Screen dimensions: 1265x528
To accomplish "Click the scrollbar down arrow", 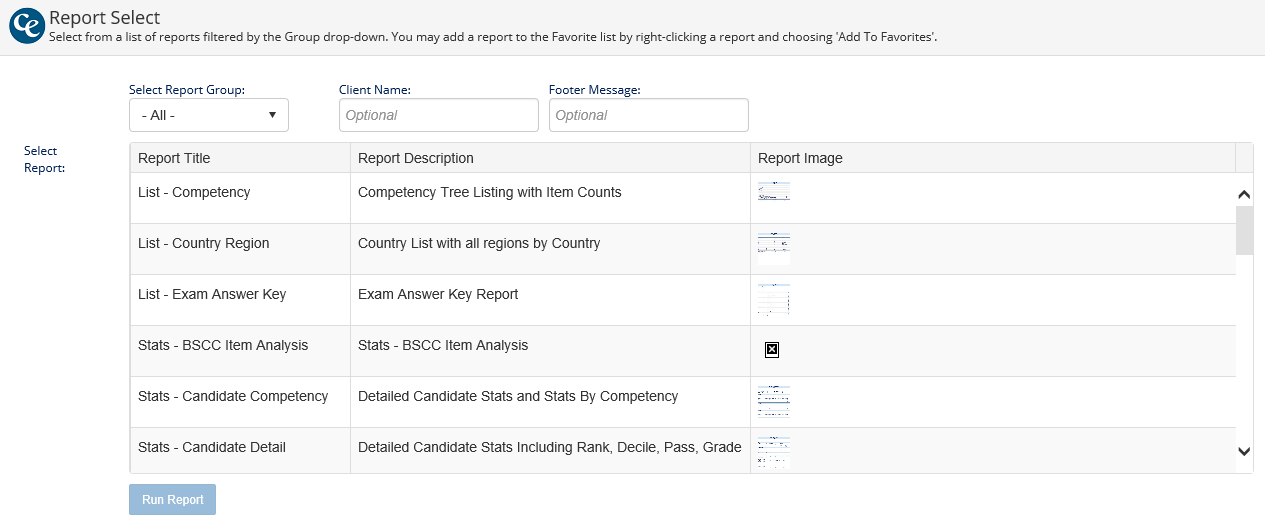I will (1244, 452).
